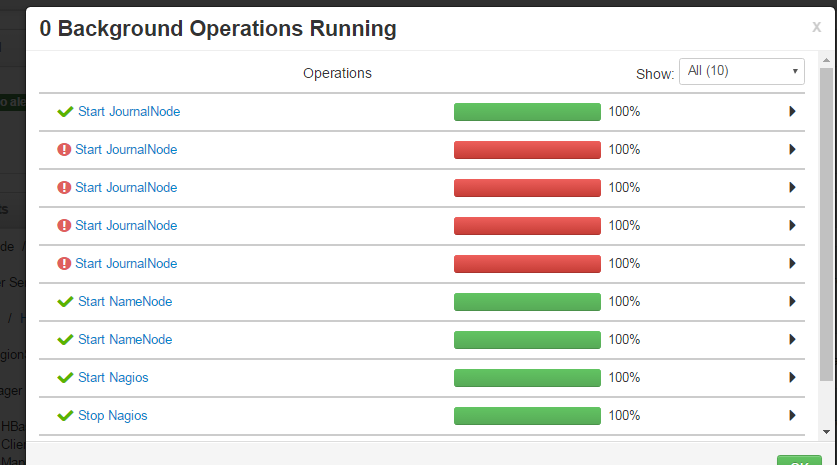Open the Show filter dropdown set to All (10)
Screen dimensions: 837x465
[741, 72]
